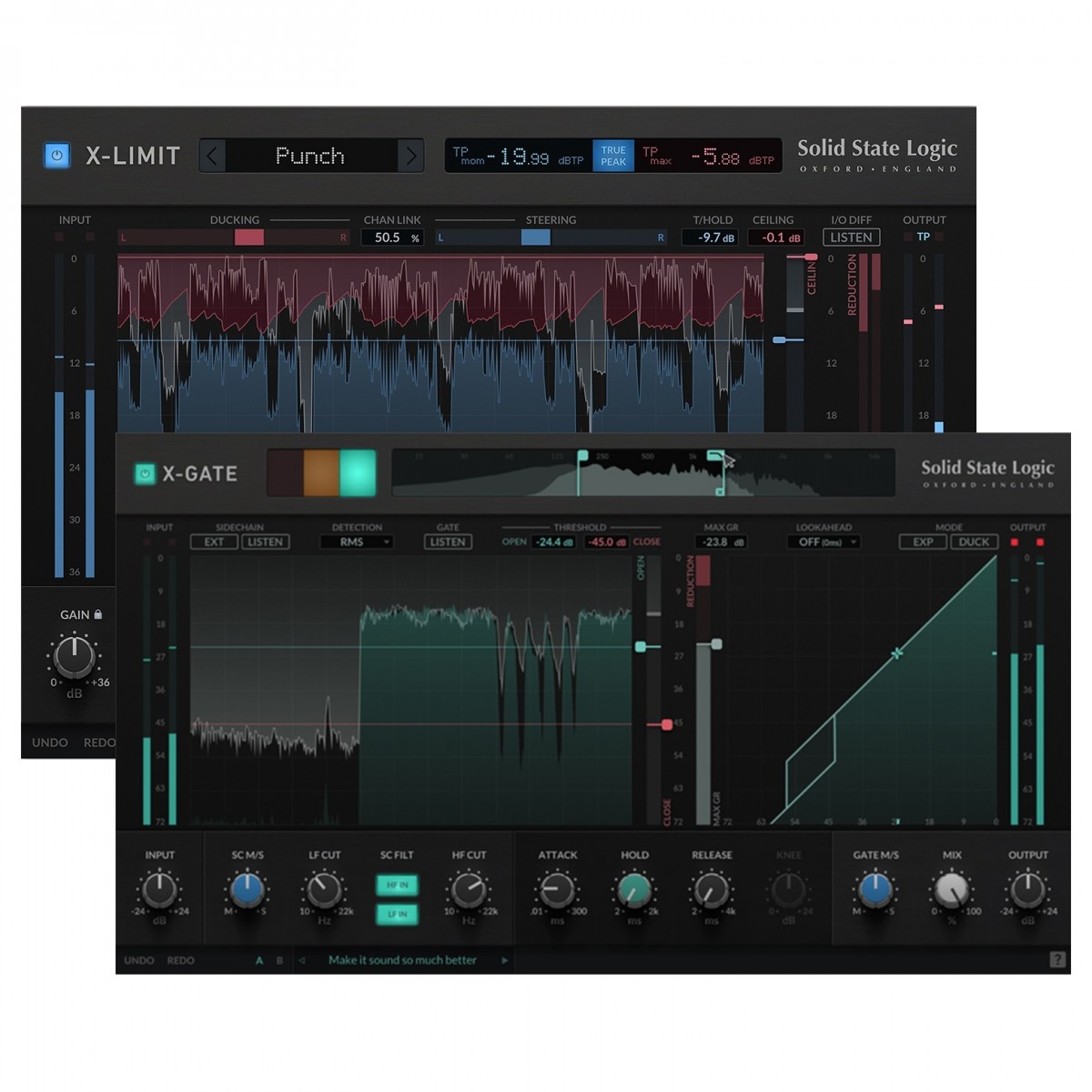The image size is (1092, 1092).
Task: Click the X-Limit next preset arrow
Action: pos(410,156)
